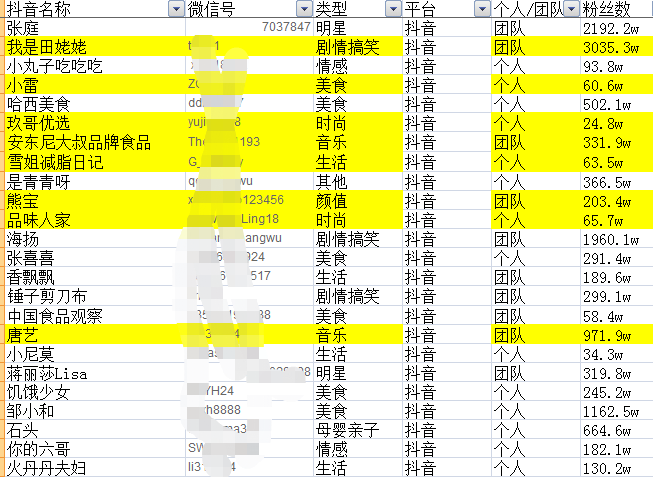Open filter dropdown for 抖音名称 column
The image size is (653, 477).
point(177,8)
